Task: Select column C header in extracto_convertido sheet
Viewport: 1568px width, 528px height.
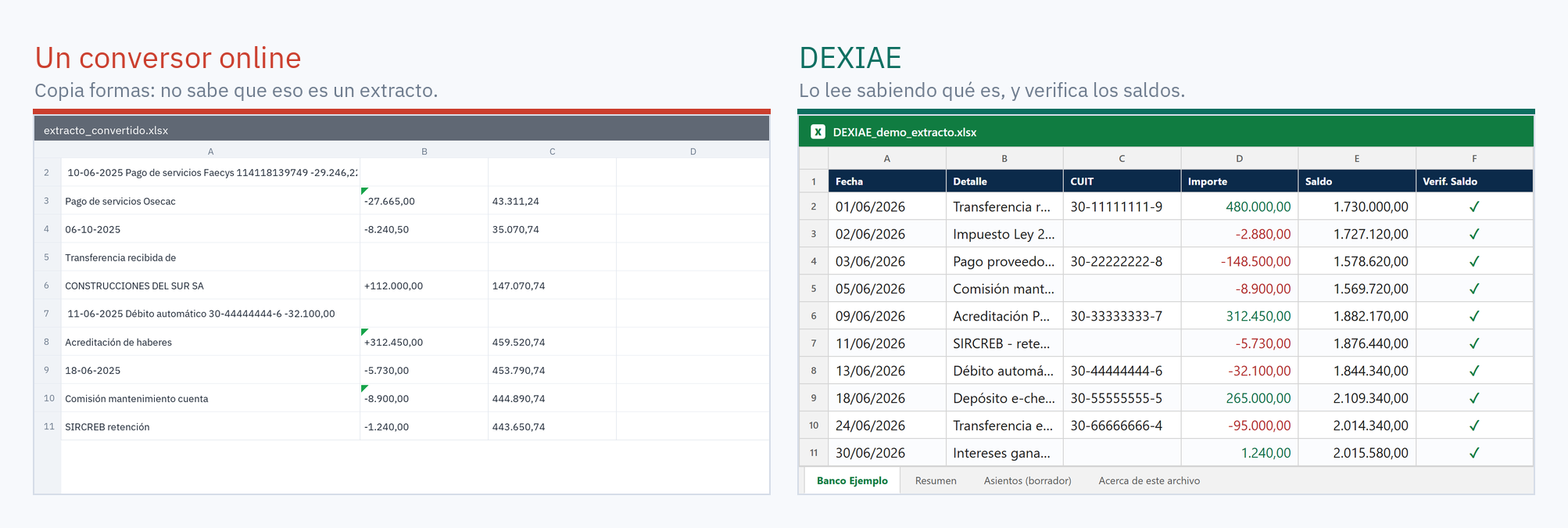Action: tap(552, 151)
